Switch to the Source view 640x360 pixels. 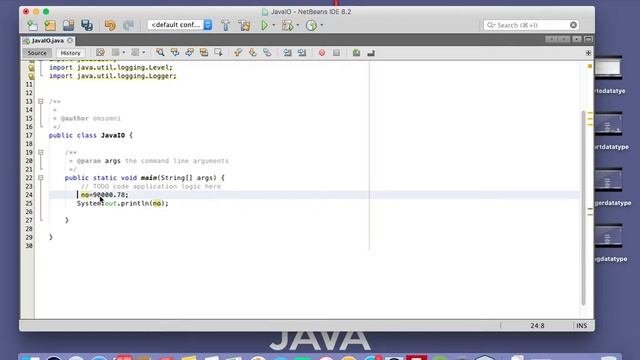[37, 53]
